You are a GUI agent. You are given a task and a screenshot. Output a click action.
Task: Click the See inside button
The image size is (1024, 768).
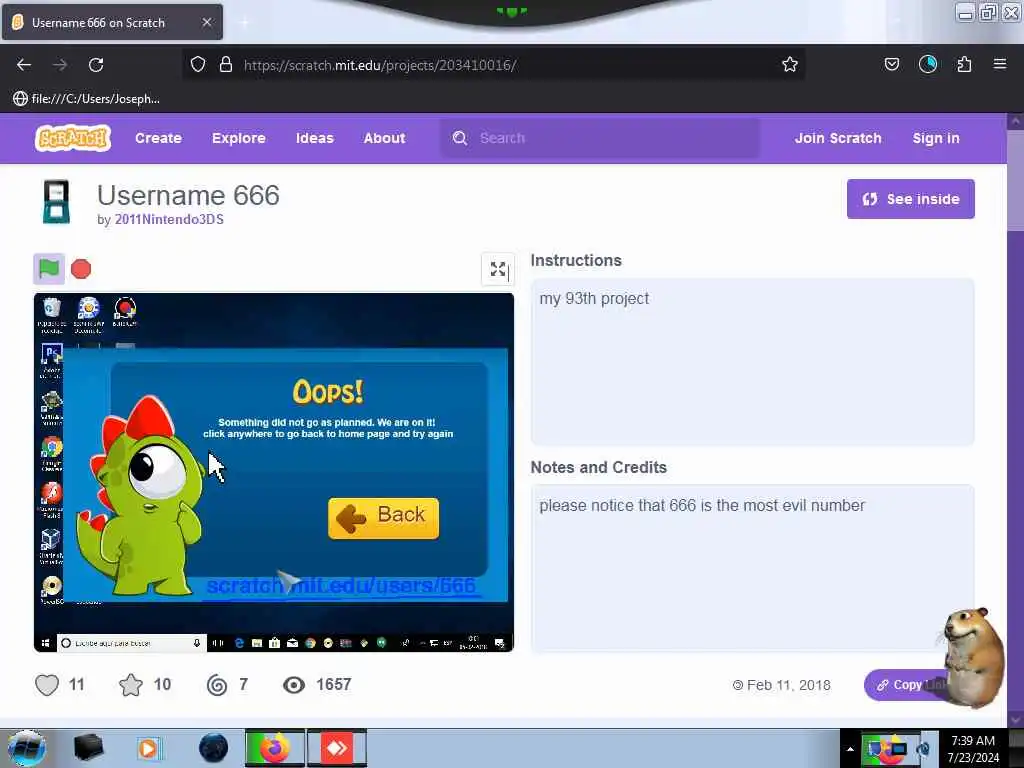910,199
